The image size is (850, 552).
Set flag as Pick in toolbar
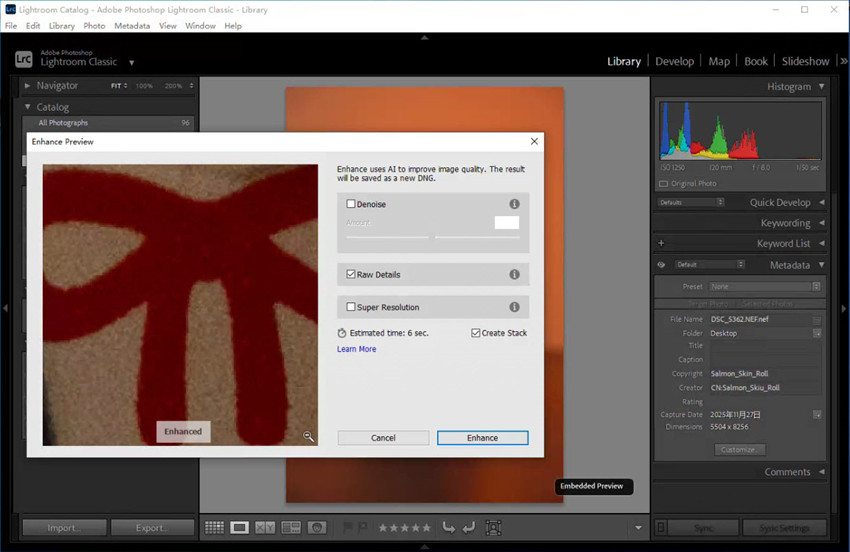348,527
